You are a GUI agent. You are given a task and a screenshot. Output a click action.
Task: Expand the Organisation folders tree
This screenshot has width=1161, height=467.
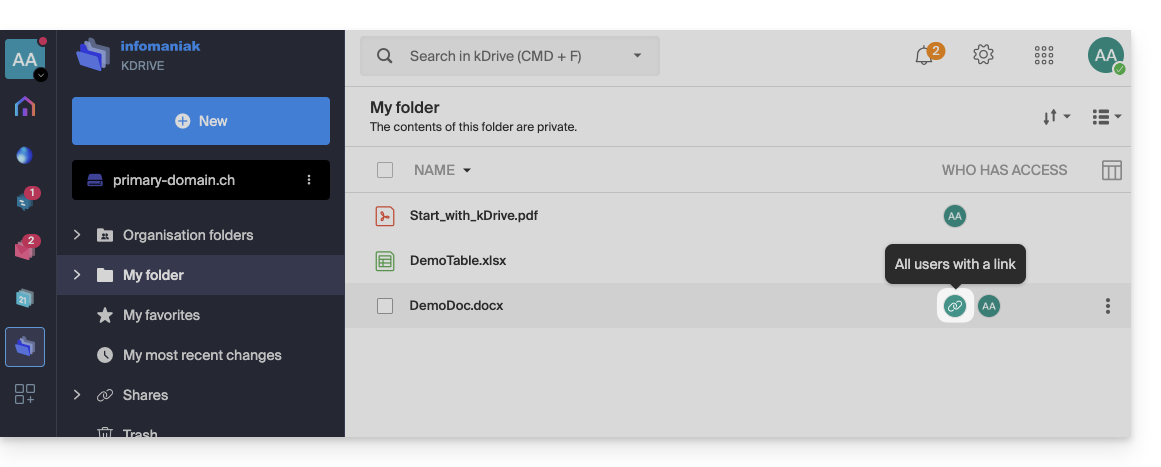77,235
